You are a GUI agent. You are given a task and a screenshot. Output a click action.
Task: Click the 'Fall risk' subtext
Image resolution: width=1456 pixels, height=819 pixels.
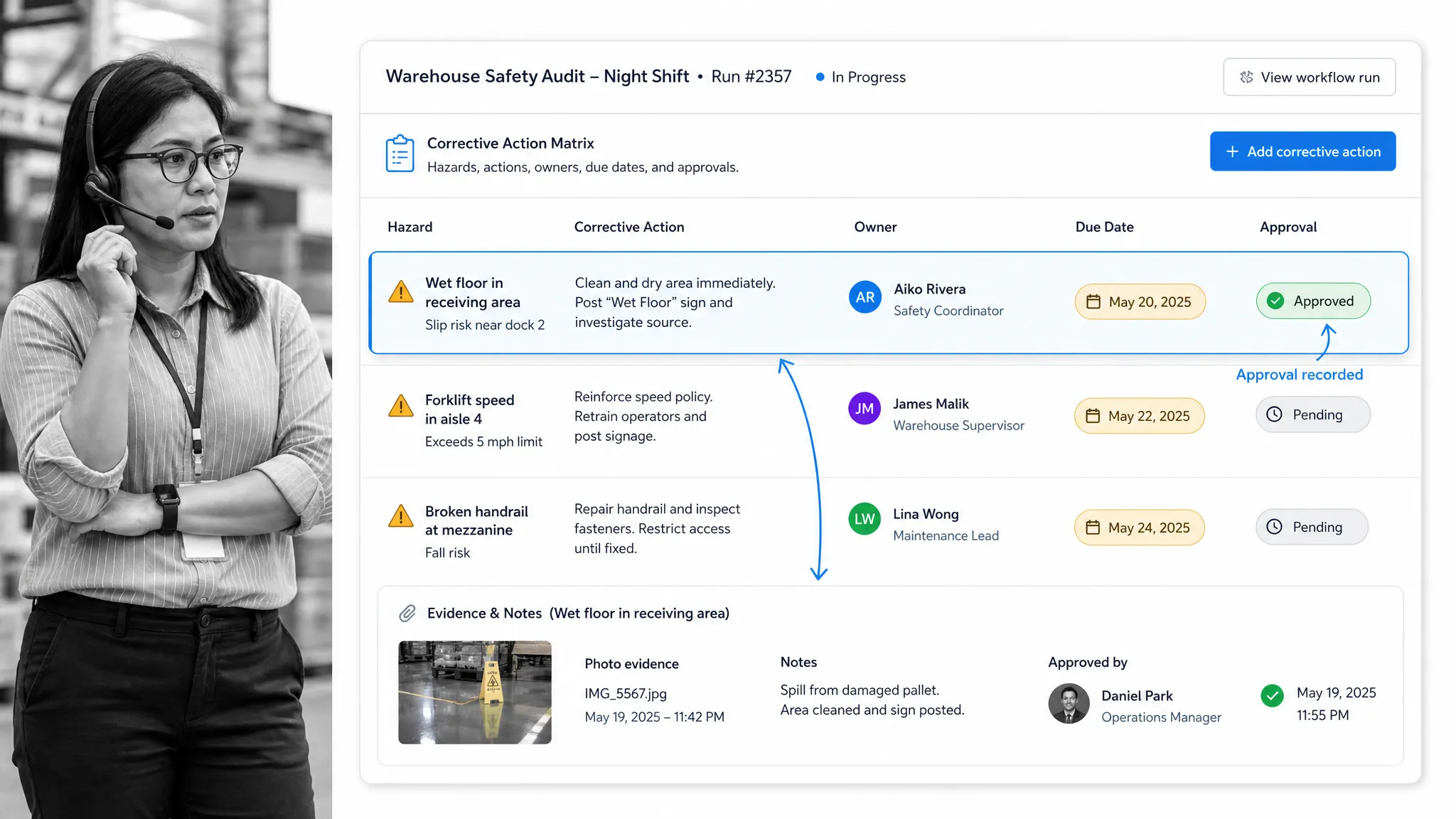coord(447,552)
